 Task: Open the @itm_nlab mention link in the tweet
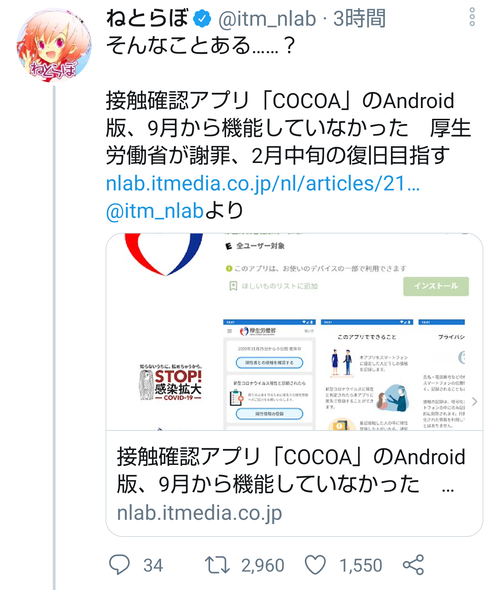pos(155,211)
